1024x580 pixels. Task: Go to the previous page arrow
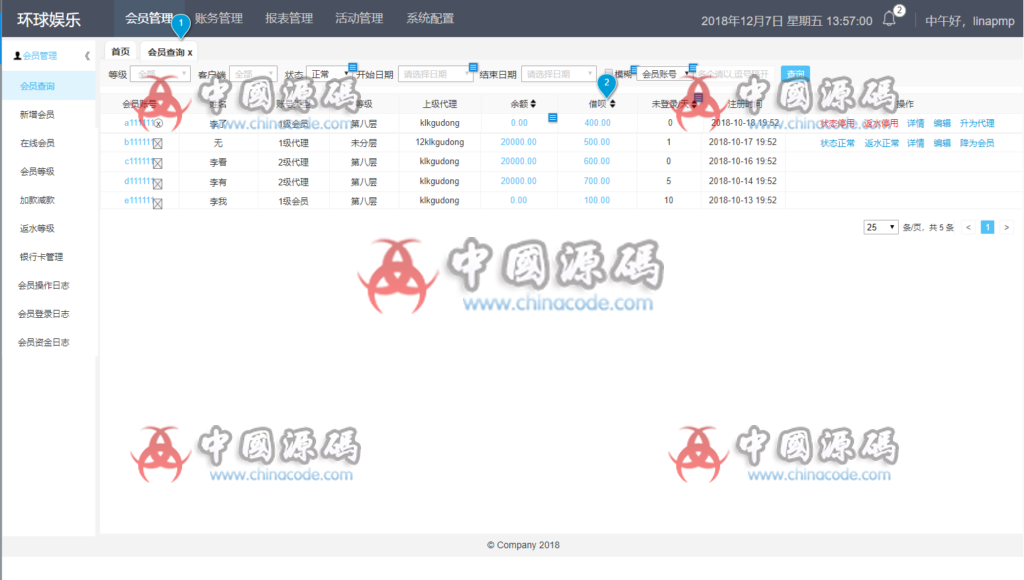point(968,227)
